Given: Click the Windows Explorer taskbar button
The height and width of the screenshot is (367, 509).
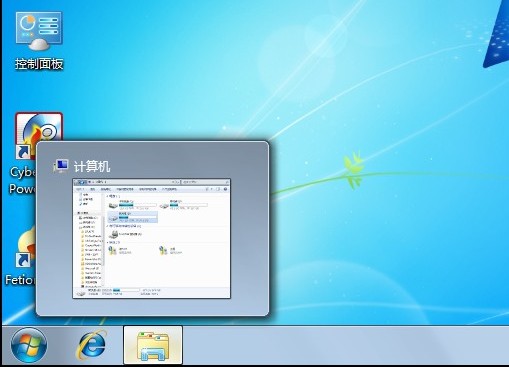Looking at the screenshot, I should (x=153, y=345).
